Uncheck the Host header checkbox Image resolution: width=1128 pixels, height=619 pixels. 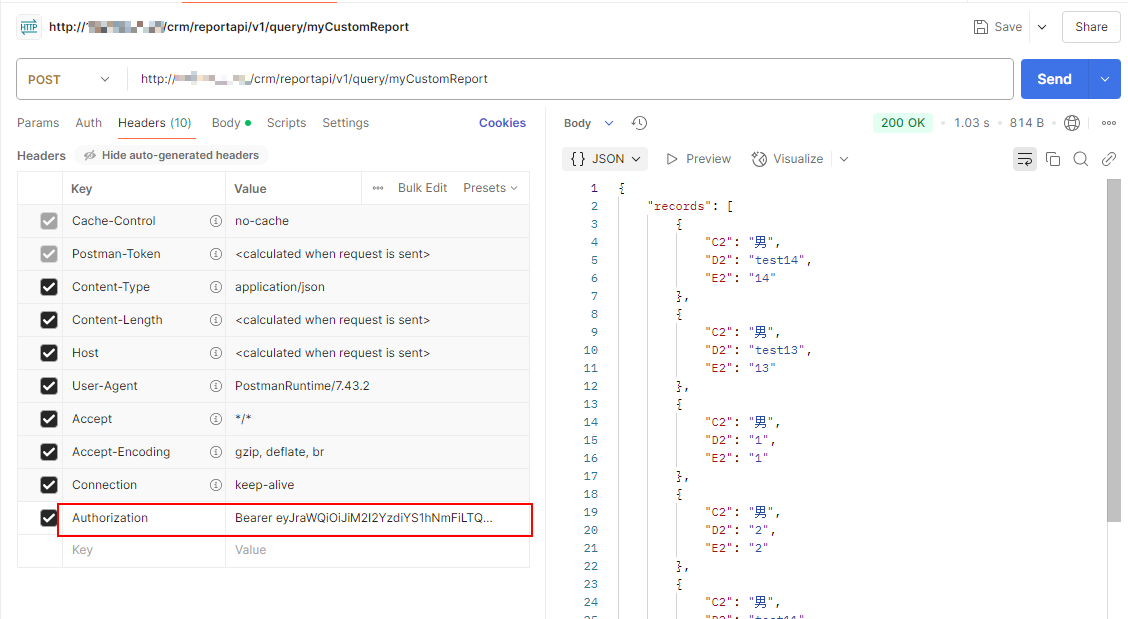pyautogui.click(x=49, y=353)
